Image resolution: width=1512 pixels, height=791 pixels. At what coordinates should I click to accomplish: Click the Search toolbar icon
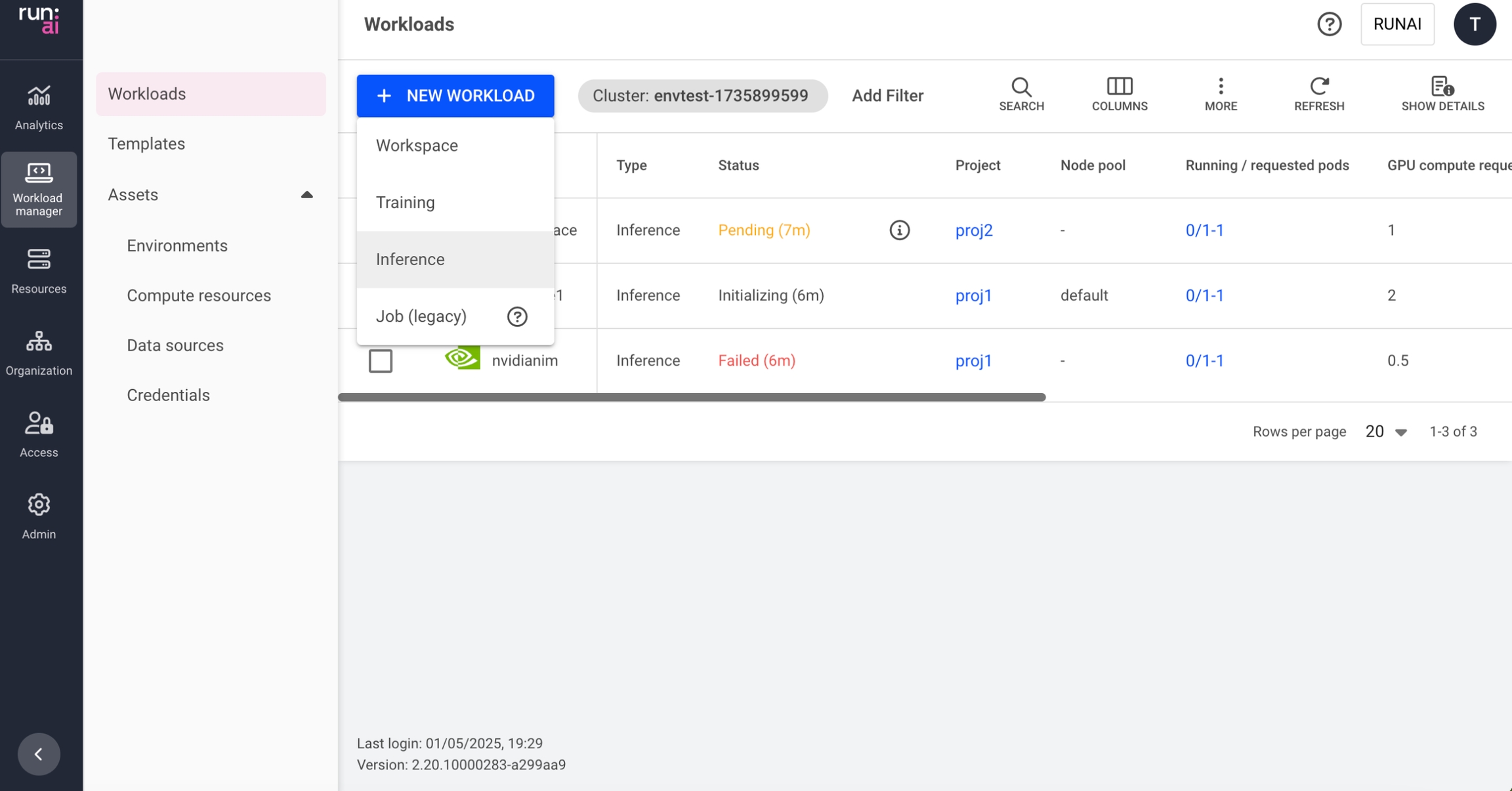click(1021, 95)
